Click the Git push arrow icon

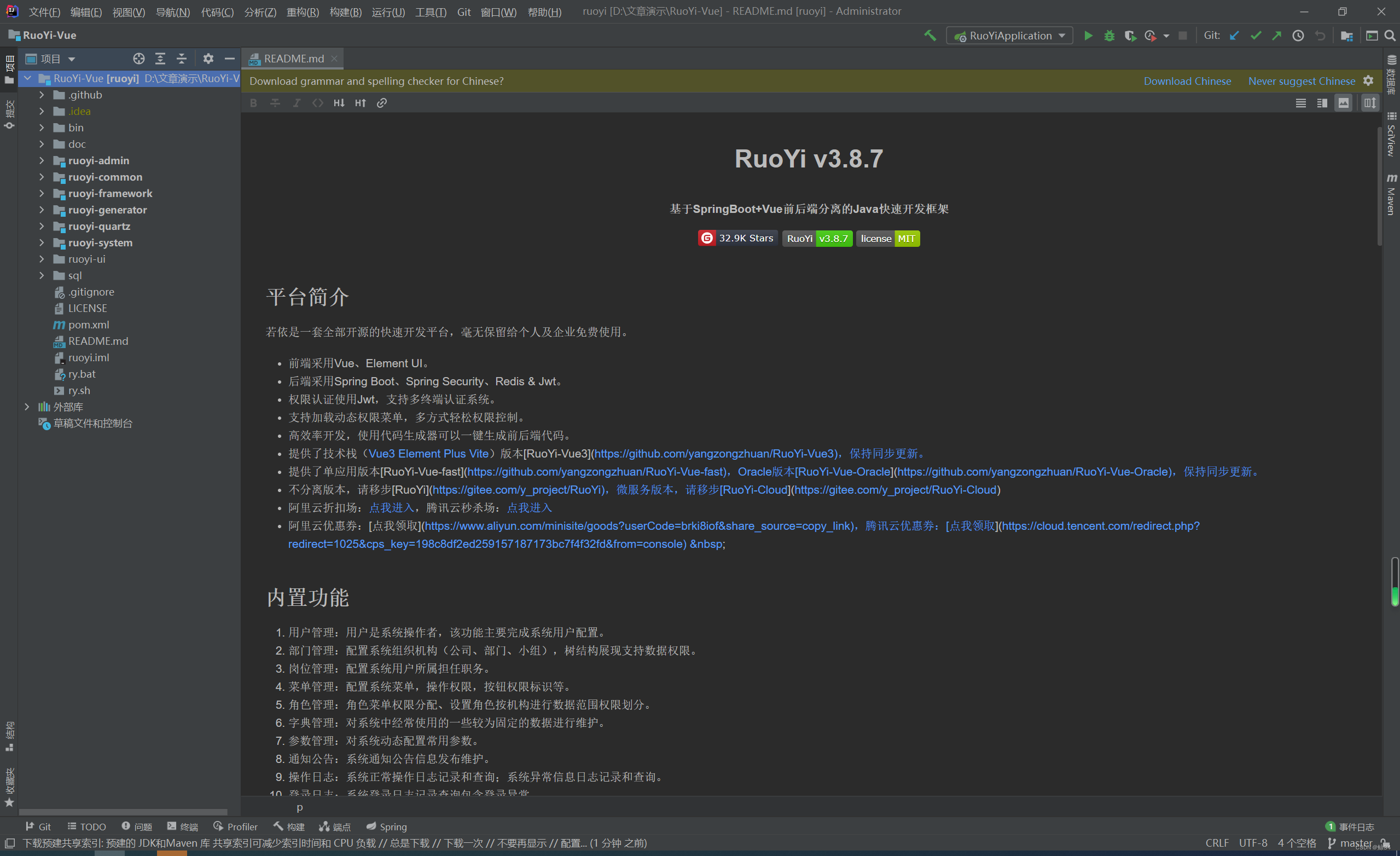[1277, 36]
